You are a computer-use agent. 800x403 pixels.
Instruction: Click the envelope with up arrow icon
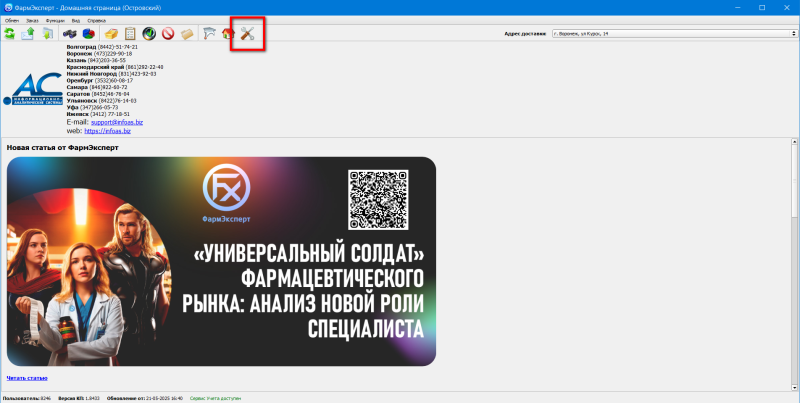pos(28,35)
